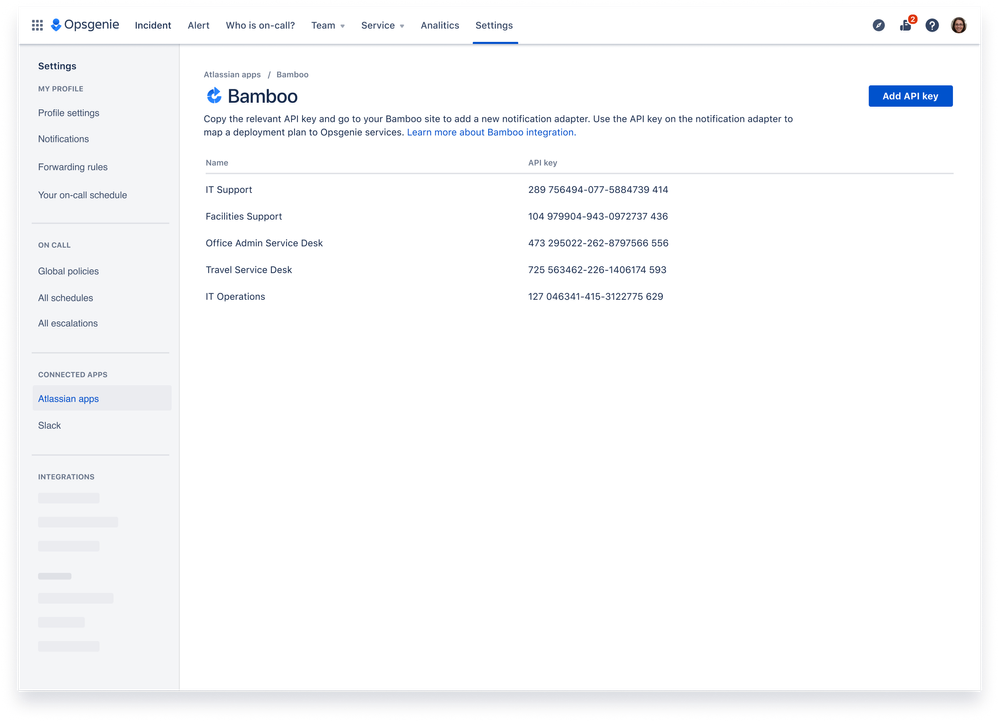Click API key 725 563462-226-1406174 593

pyautogui.click(x=597, y=270)
